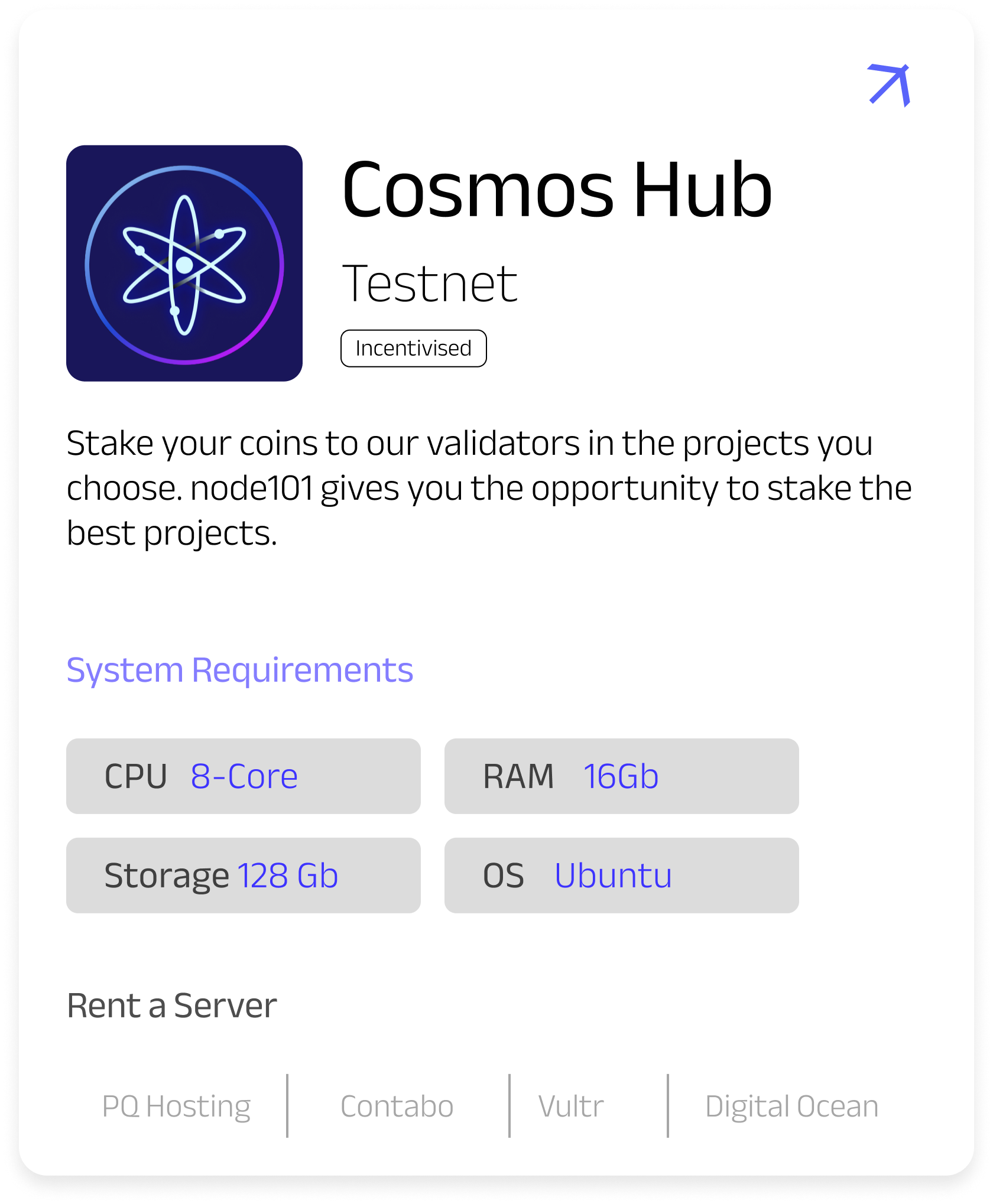Click the Rent a Server heading
The image size is (993, 1204).
pos(172,1005)
